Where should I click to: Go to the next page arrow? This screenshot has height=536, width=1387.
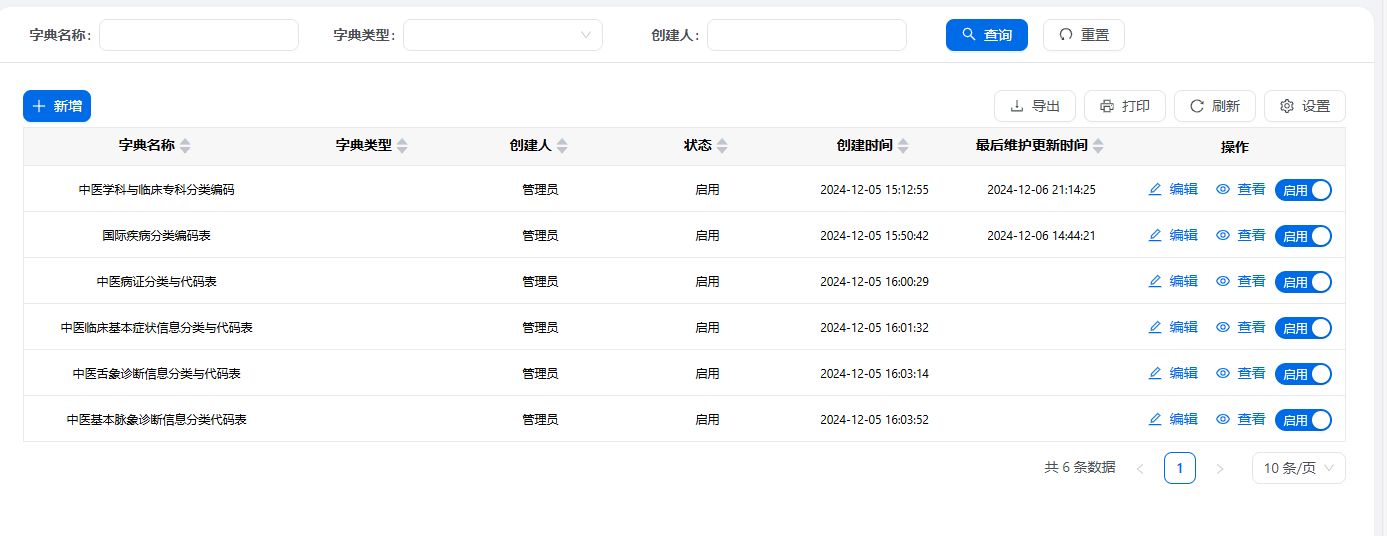pyautogui.click(x=1220, y=468)
